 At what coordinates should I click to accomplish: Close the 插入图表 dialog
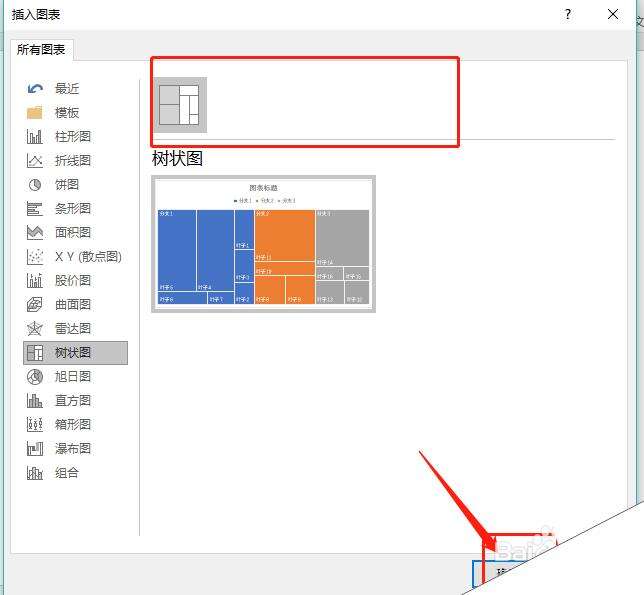[x=613, y=14]
